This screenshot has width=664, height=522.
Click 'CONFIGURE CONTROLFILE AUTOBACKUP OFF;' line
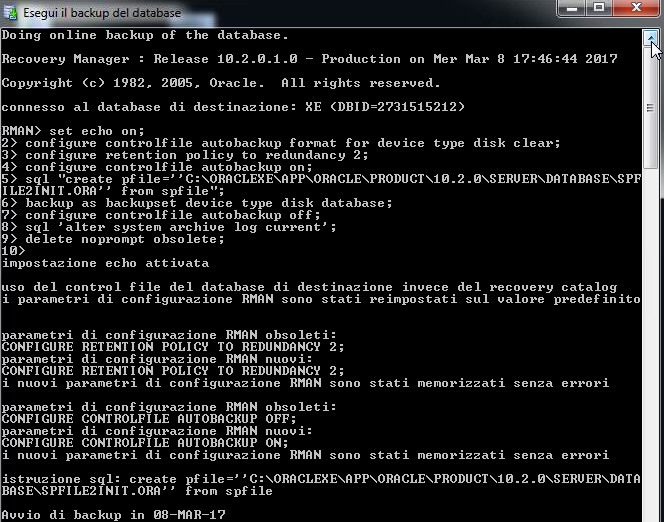[x=149, y=419]
